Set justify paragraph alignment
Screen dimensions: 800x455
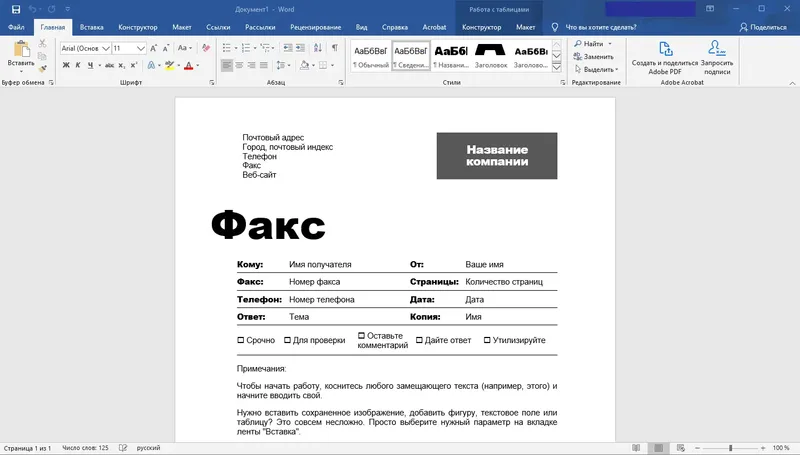tap(264, 65)
